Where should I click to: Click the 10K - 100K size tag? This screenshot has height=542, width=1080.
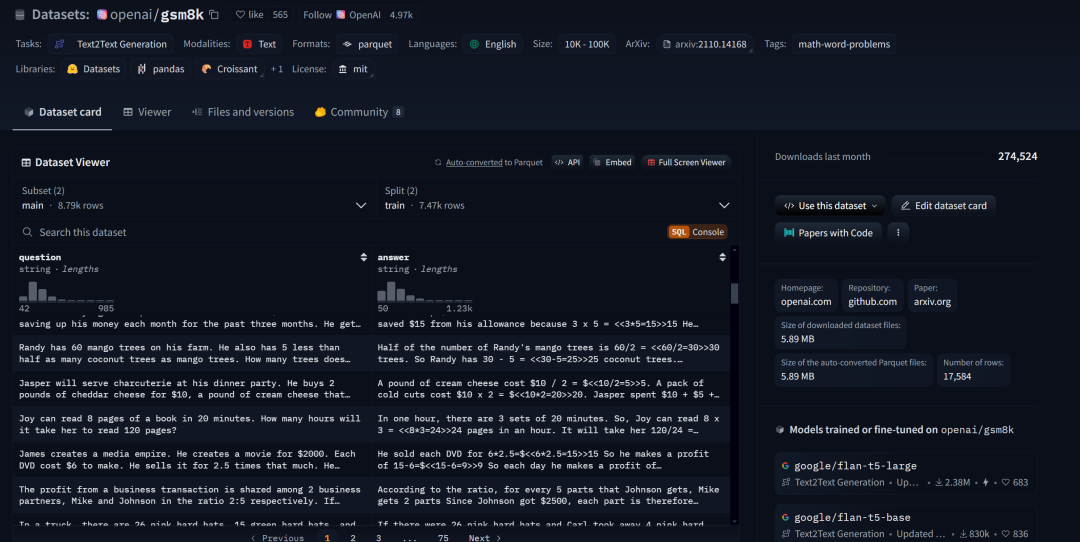point(587,44)
